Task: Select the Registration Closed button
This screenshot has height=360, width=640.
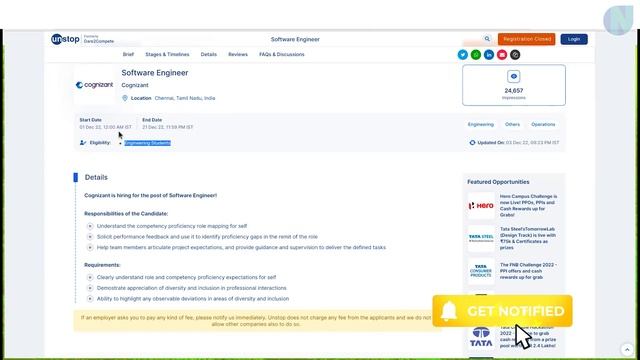Action: click(527, 39)
